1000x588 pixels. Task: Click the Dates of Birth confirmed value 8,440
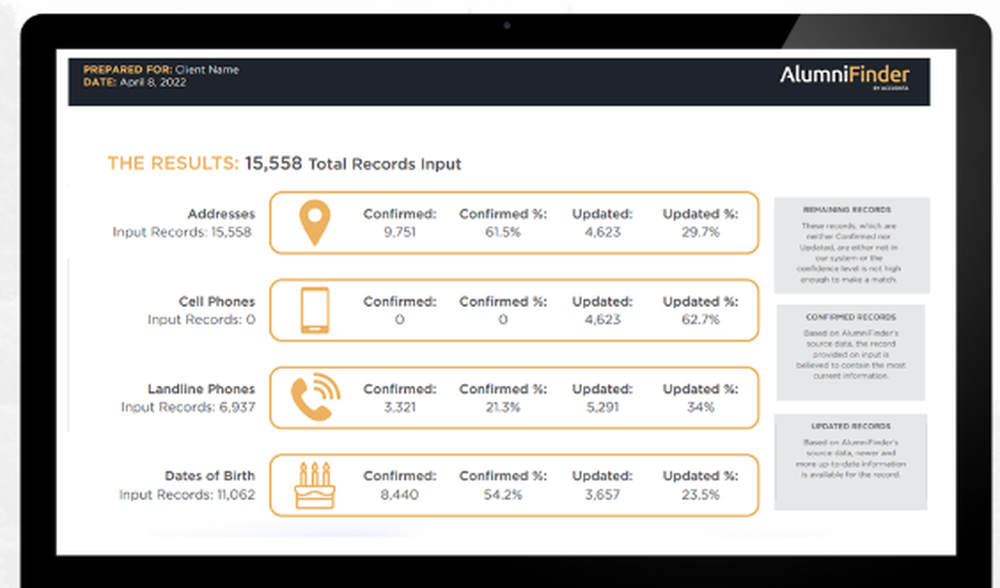point(400,494)
